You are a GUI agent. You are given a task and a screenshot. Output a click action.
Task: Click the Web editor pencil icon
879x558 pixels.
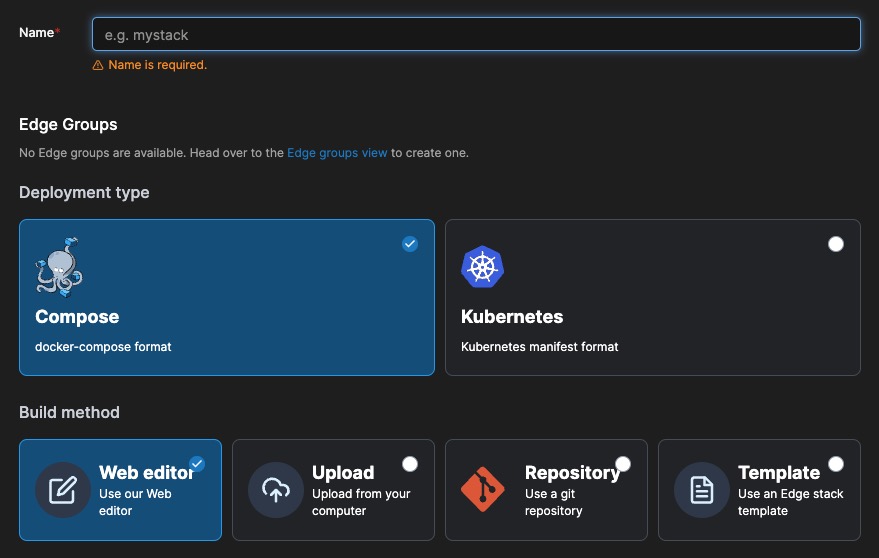[x=63, y=490]
